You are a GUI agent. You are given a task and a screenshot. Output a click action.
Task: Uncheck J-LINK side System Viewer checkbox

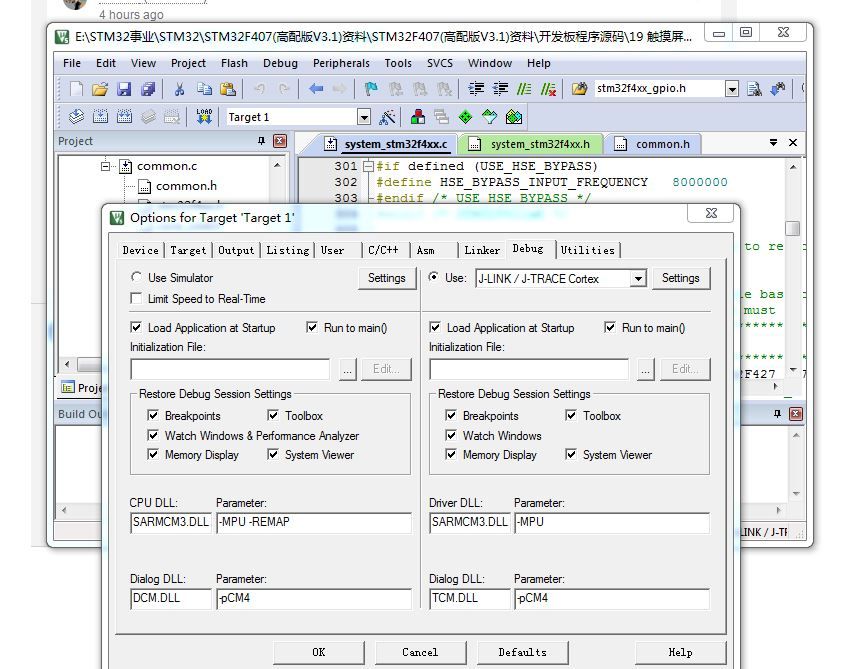coord(571,454)
